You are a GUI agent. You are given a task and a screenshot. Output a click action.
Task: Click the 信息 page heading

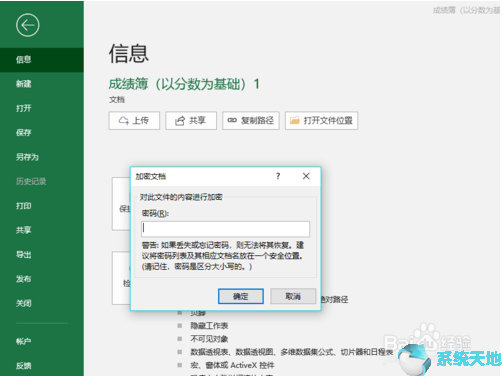click(129, 53)
